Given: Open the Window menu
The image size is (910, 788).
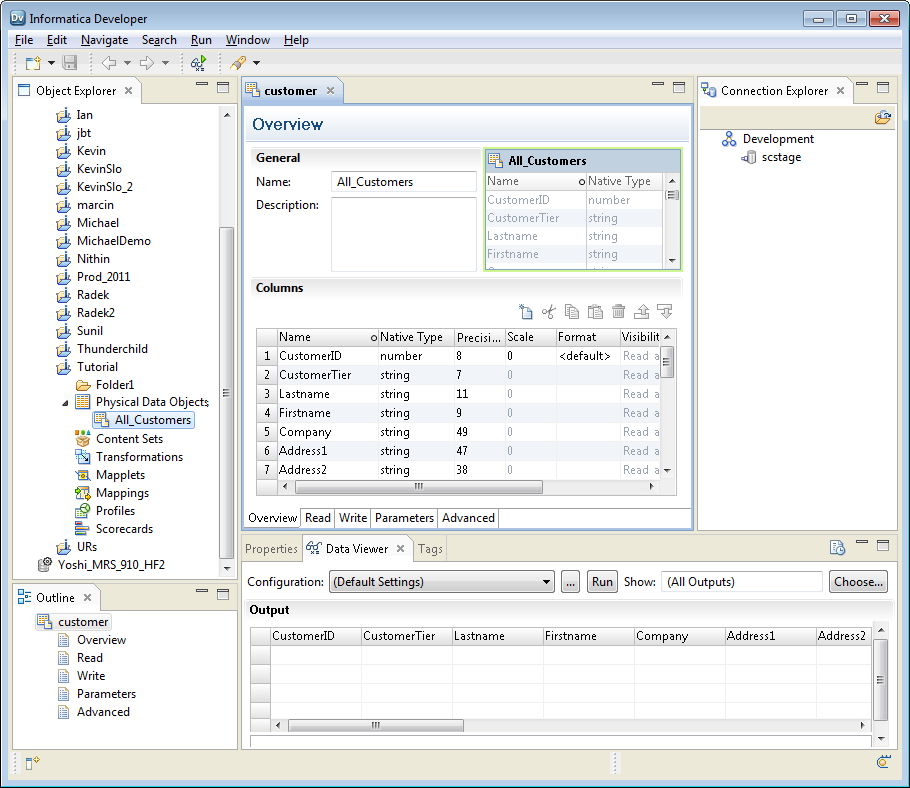Looking at the screenshot, I should (248, 40).
